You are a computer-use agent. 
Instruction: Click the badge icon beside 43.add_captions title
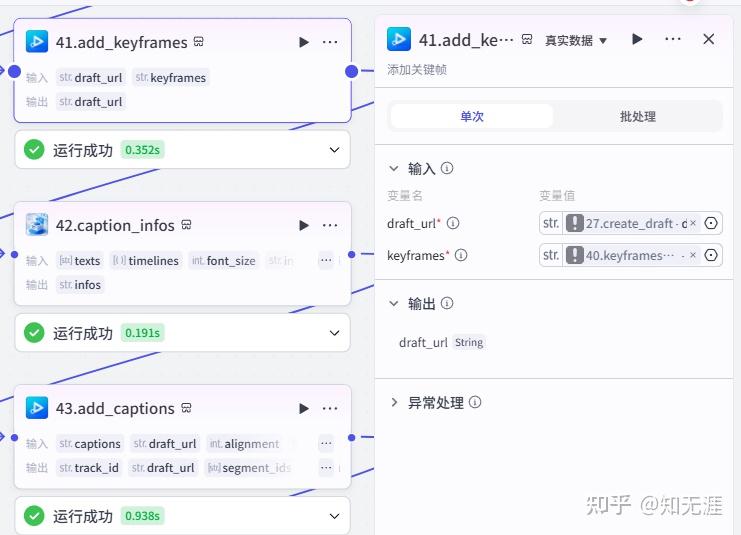pos(186,408)
